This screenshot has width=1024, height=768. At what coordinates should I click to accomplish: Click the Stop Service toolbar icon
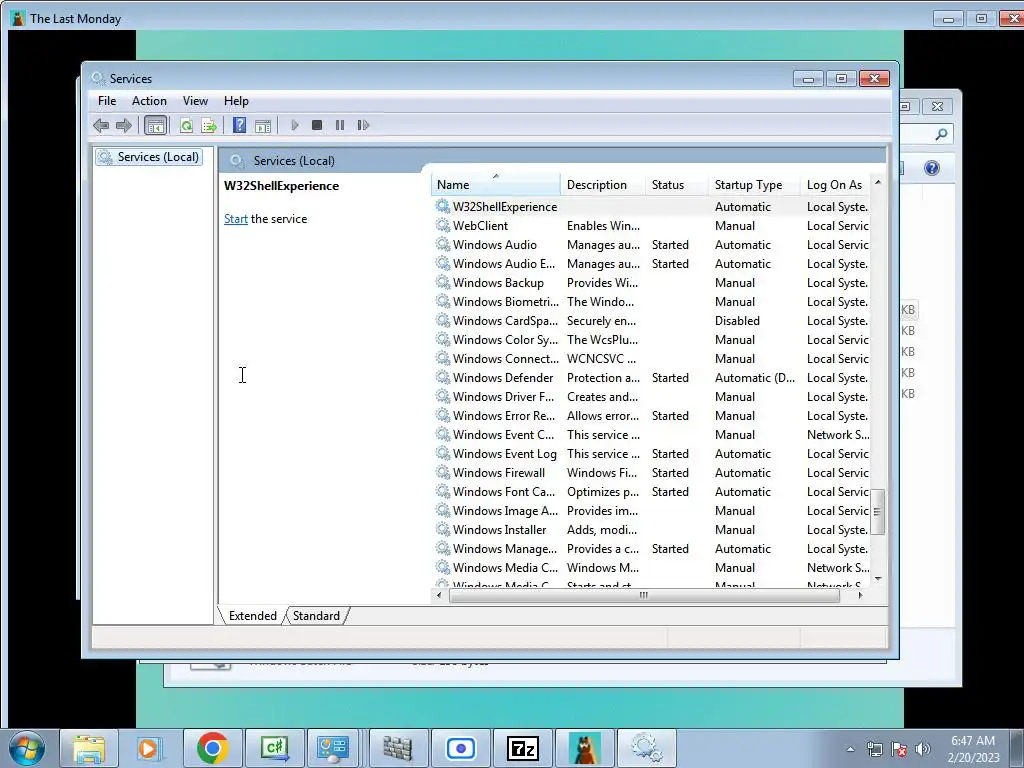tap(317, 125)
